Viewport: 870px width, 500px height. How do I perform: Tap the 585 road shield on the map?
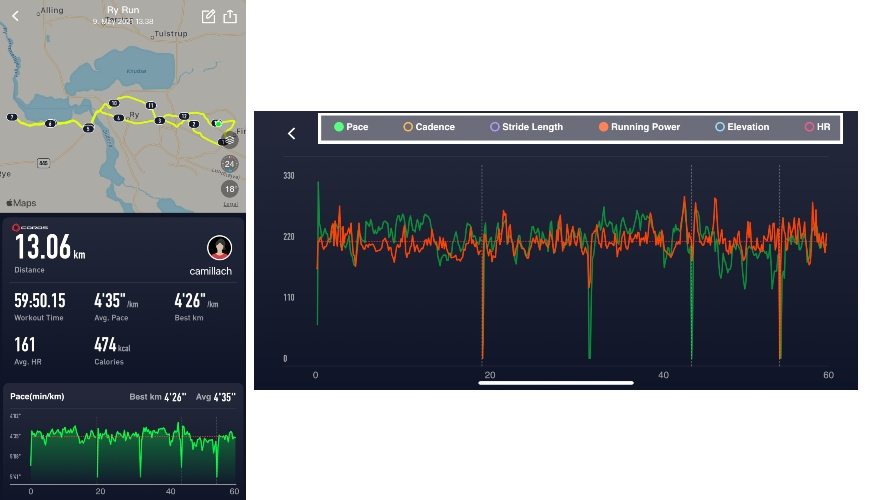coord(43,163)
